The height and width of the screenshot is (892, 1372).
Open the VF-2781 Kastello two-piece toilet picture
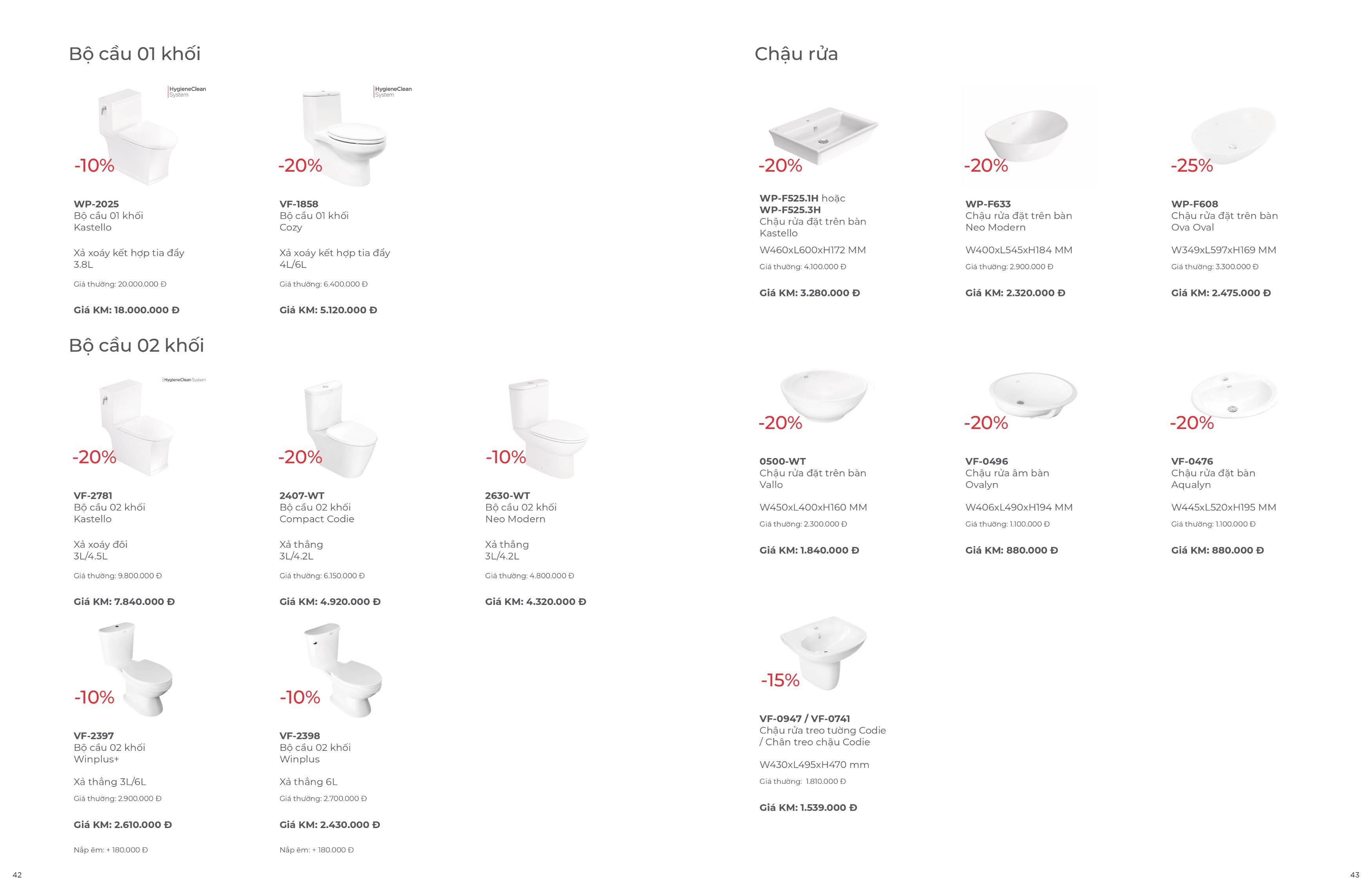click(x=137, y=428)
